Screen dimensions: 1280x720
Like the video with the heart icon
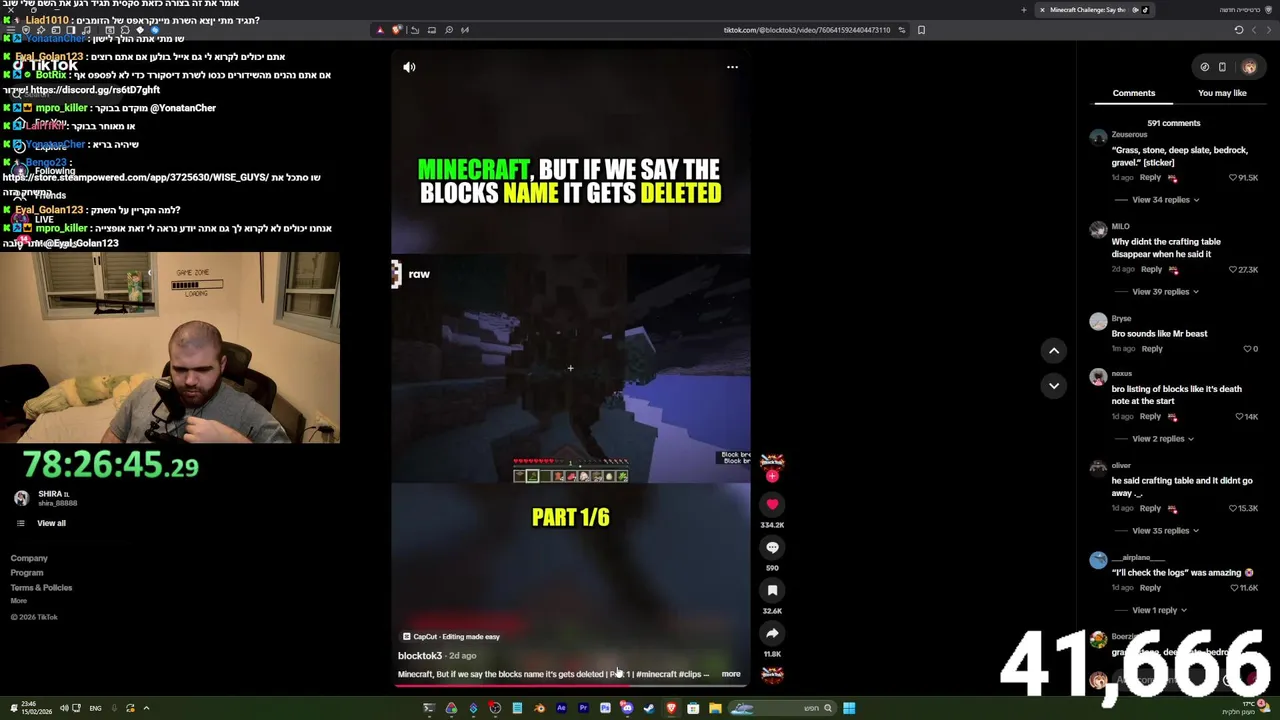click(x=772, y=505)
